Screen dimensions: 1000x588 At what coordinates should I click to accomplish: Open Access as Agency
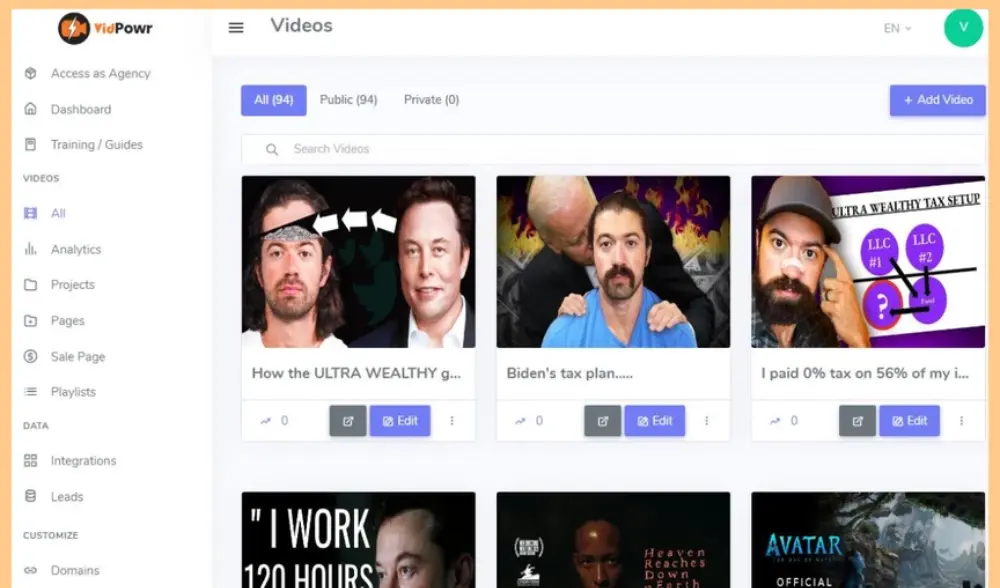pos(101,73)
